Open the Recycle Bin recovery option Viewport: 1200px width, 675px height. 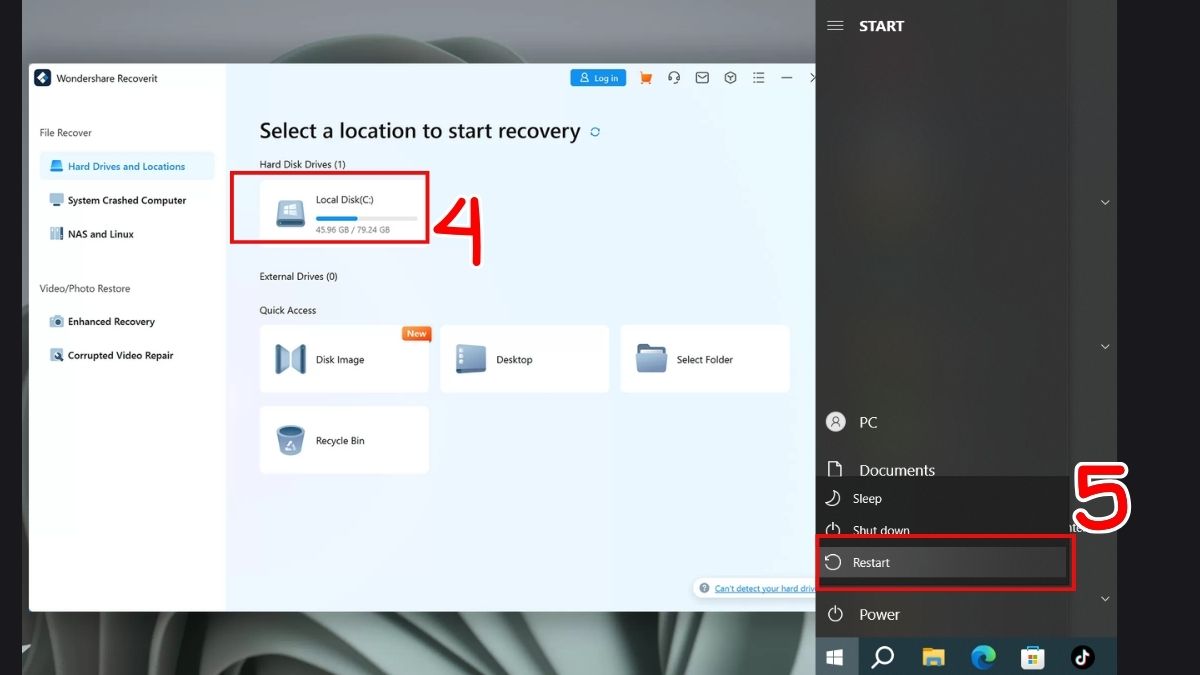tap(344, 440)
